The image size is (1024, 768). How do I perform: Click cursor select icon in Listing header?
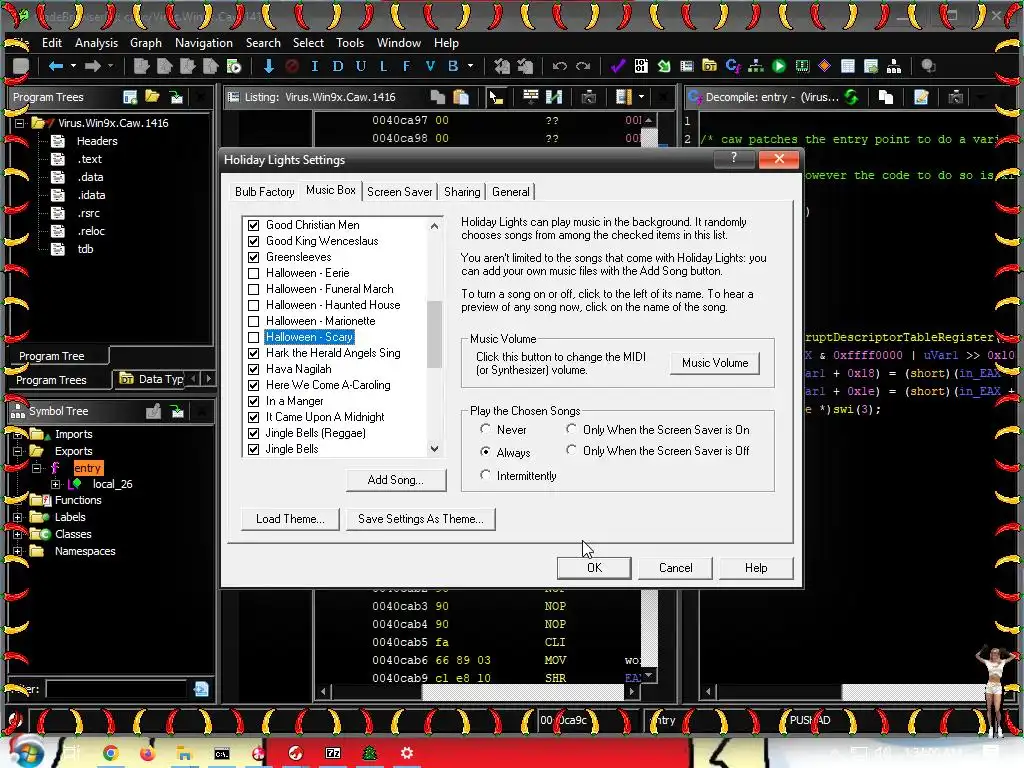click(496, 97)
